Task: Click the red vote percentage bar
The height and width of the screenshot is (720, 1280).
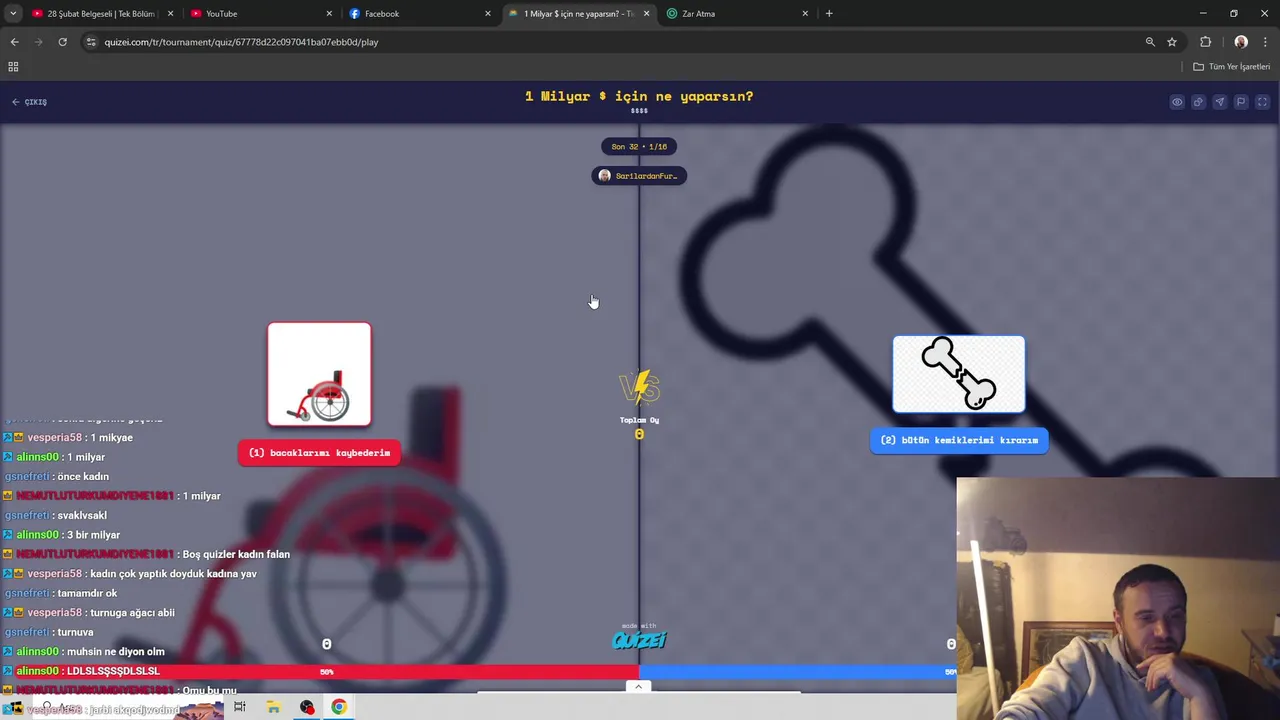Action: pyautogui.click(x=320, y=672)
